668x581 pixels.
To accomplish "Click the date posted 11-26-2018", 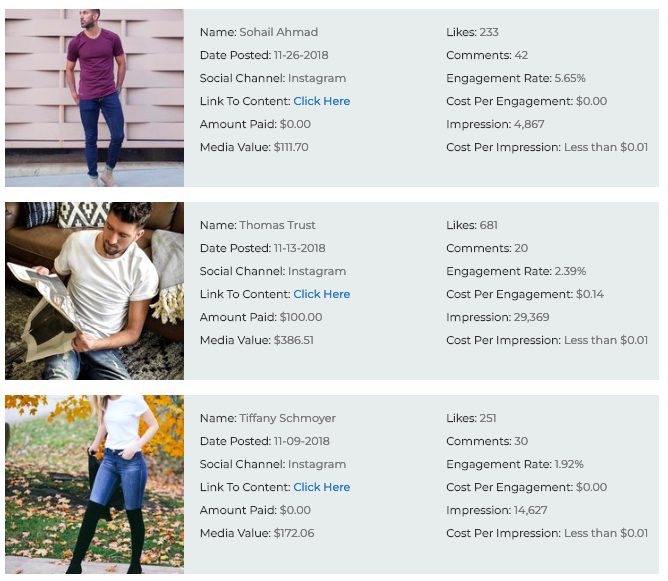I will pos(301,55).
